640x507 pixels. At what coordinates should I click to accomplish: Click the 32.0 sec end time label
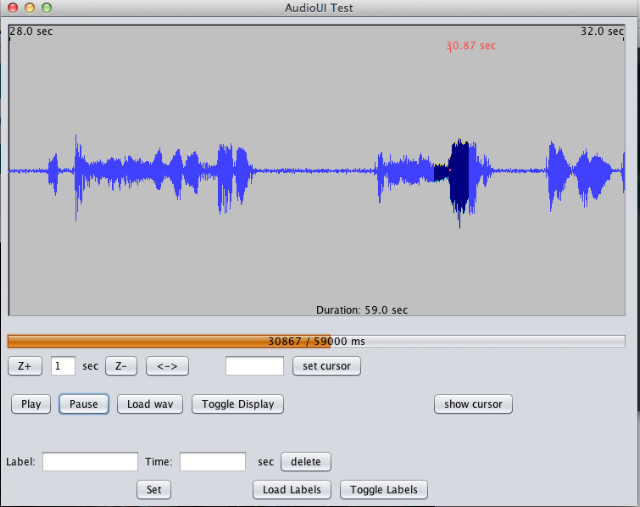[602, 31]
